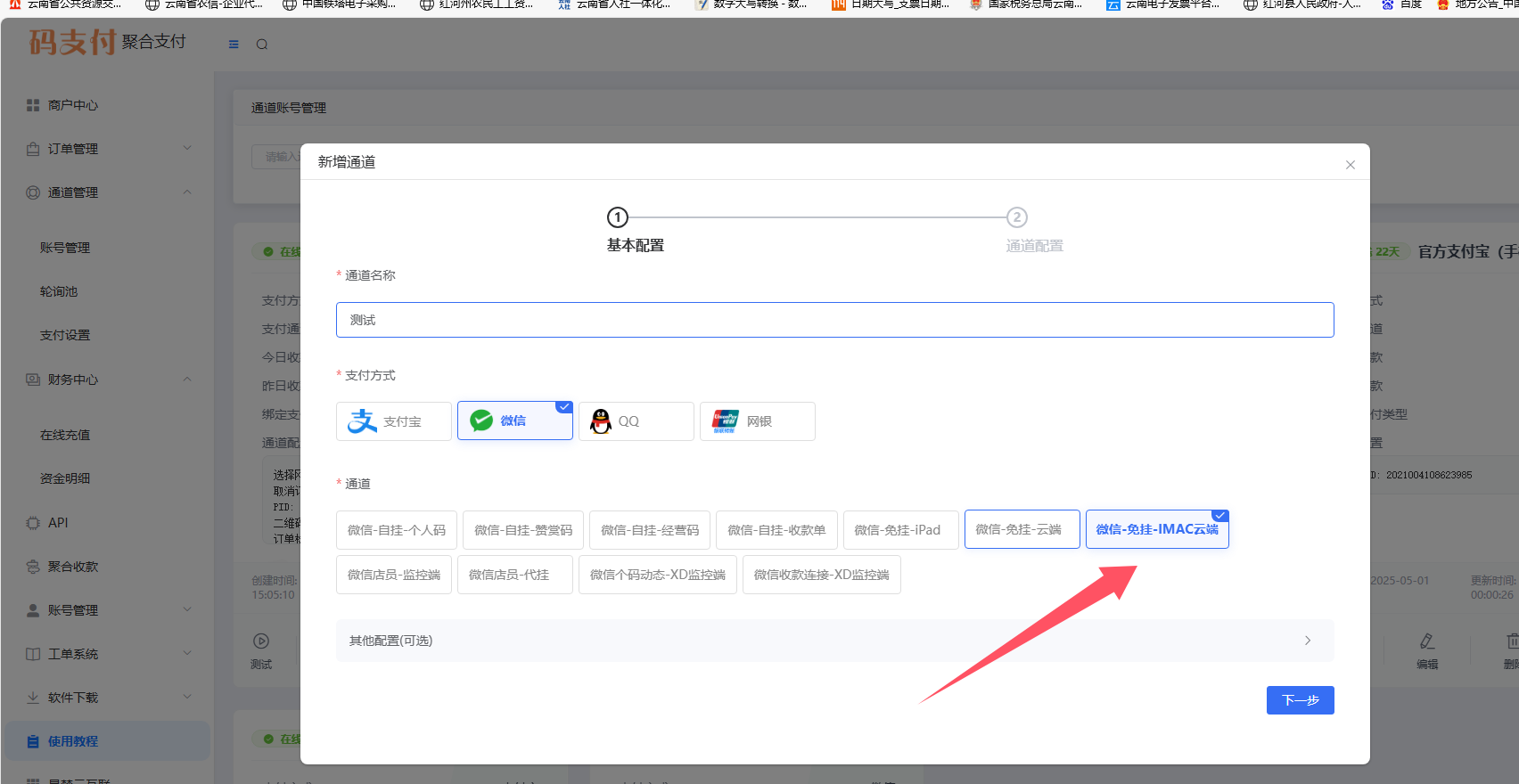Screen dimensions: 1519x784
Task: Click the UnionPay logo icon
Action: coord(725,421)
